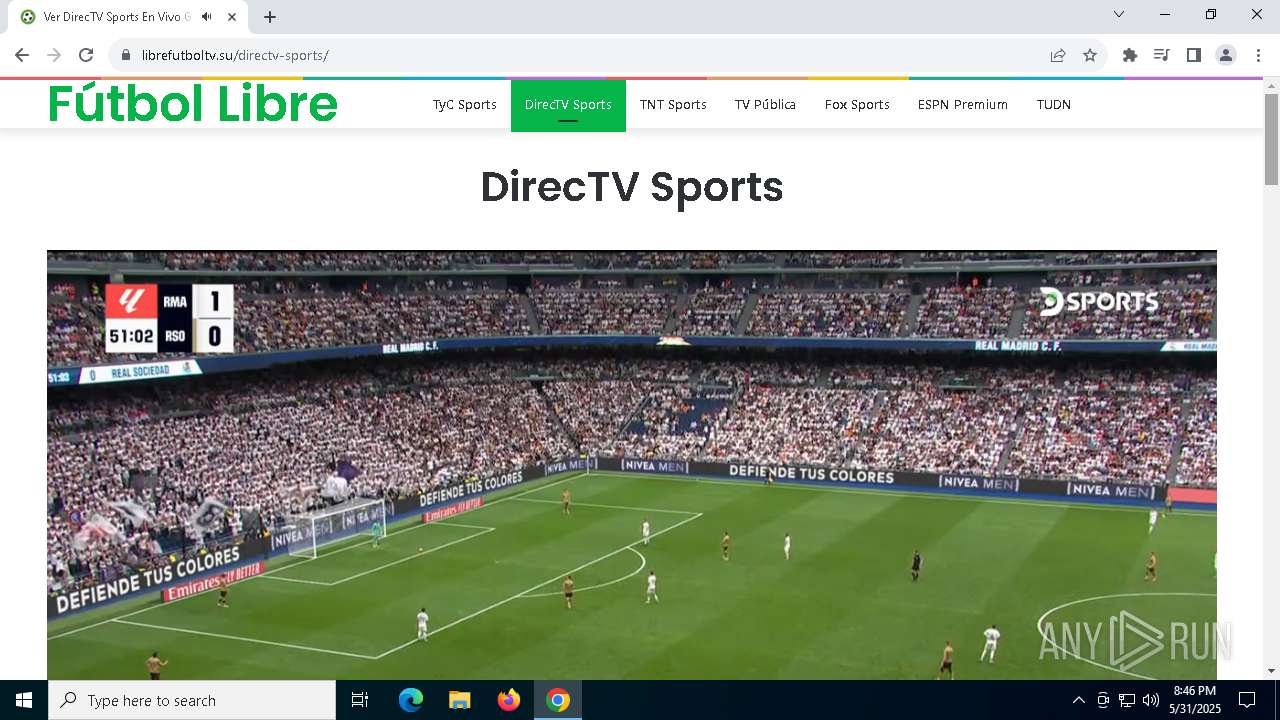
Task: Open the ESPN Premium channel
Action: 963,104
